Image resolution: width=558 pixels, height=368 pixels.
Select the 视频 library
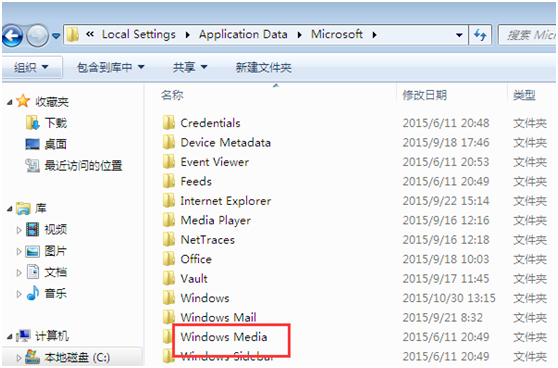pos(56,230)
